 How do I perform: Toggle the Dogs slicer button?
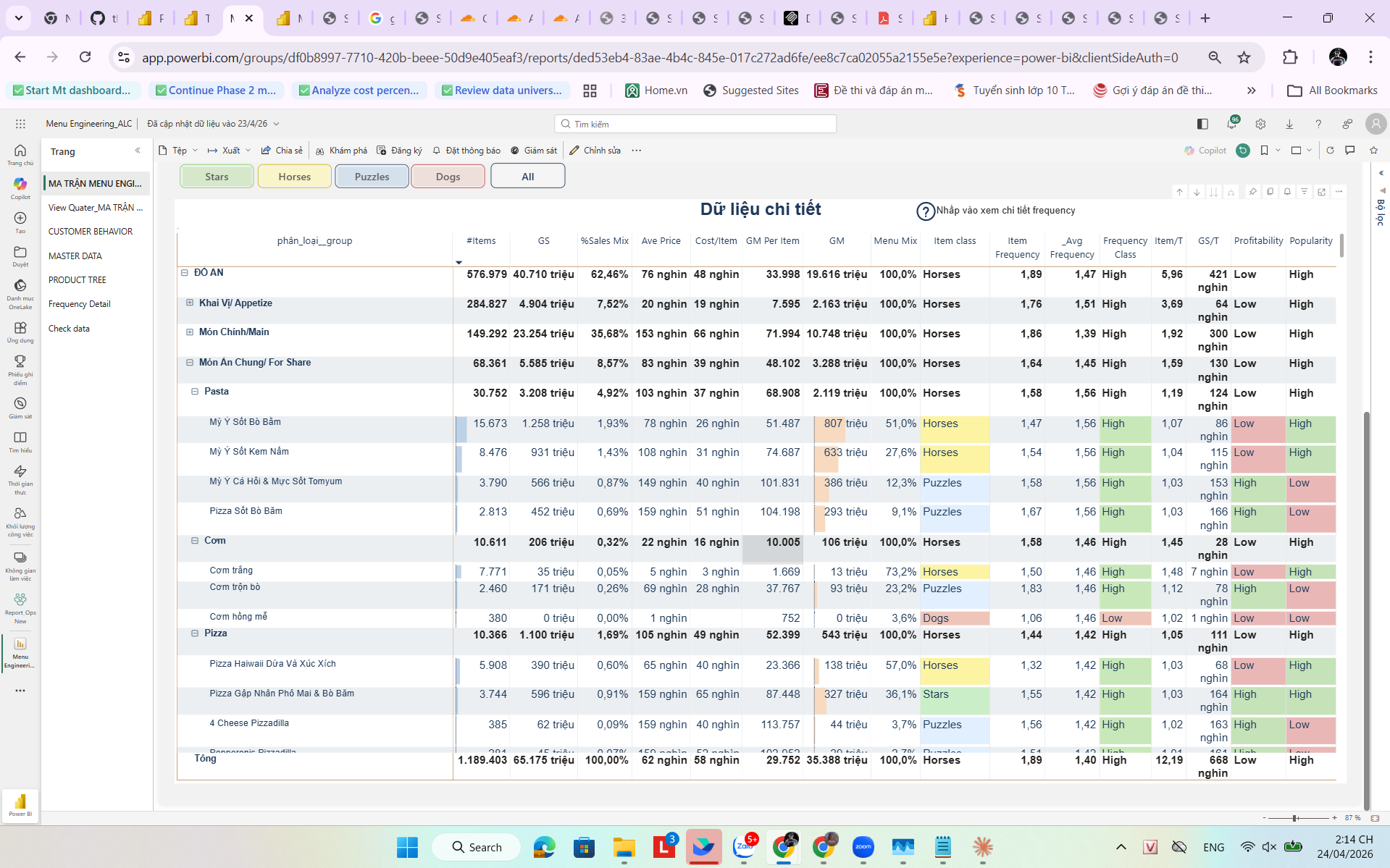tap(448, 177)
